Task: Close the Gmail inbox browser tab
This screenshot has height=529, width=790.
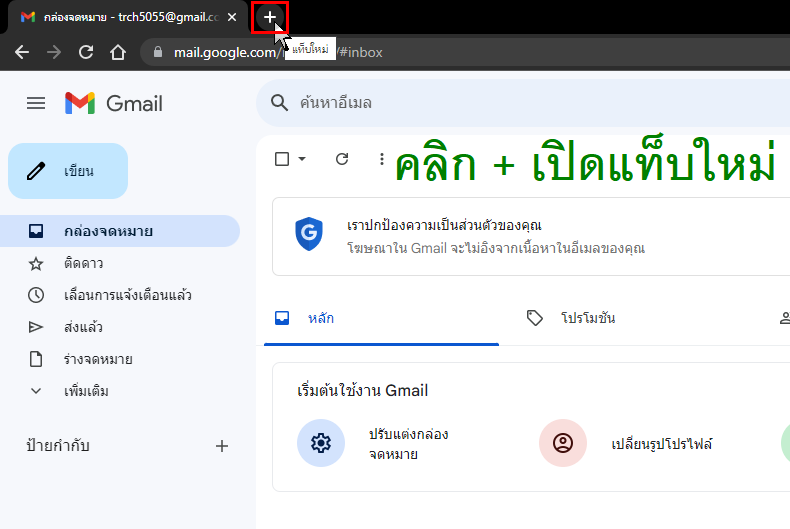Action: [x=232, y=17]
